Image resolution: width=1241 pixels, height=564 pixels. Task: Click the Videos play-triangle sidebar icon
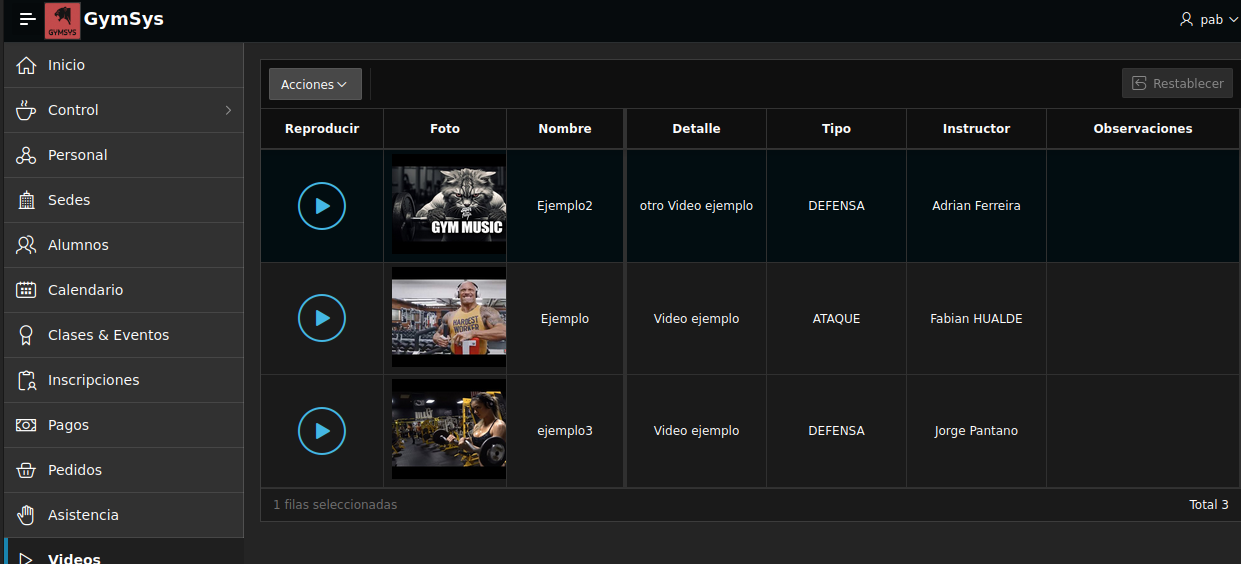[27, 558]
